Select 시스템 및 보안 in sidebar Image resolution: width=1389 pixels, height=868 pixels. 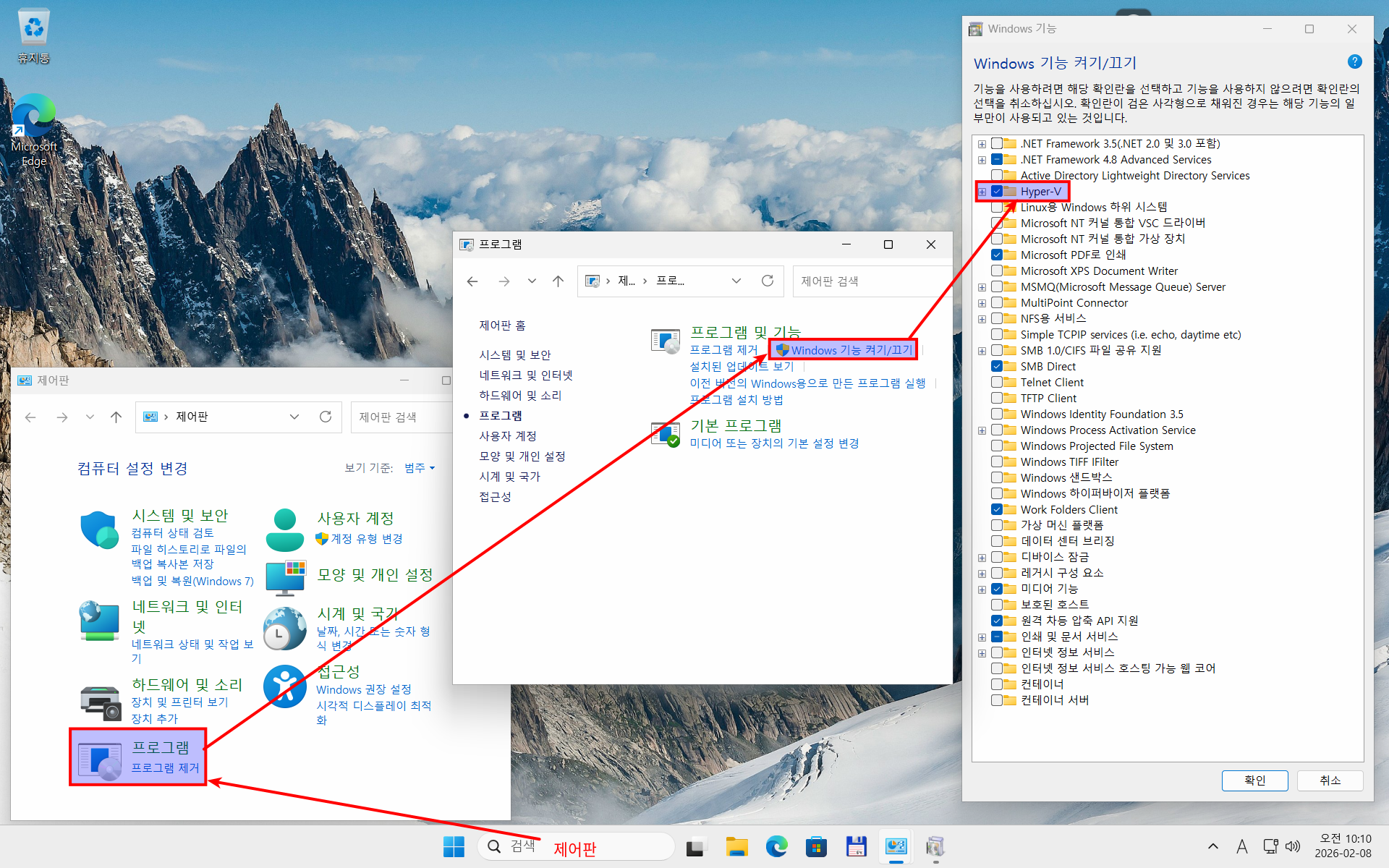515,354
